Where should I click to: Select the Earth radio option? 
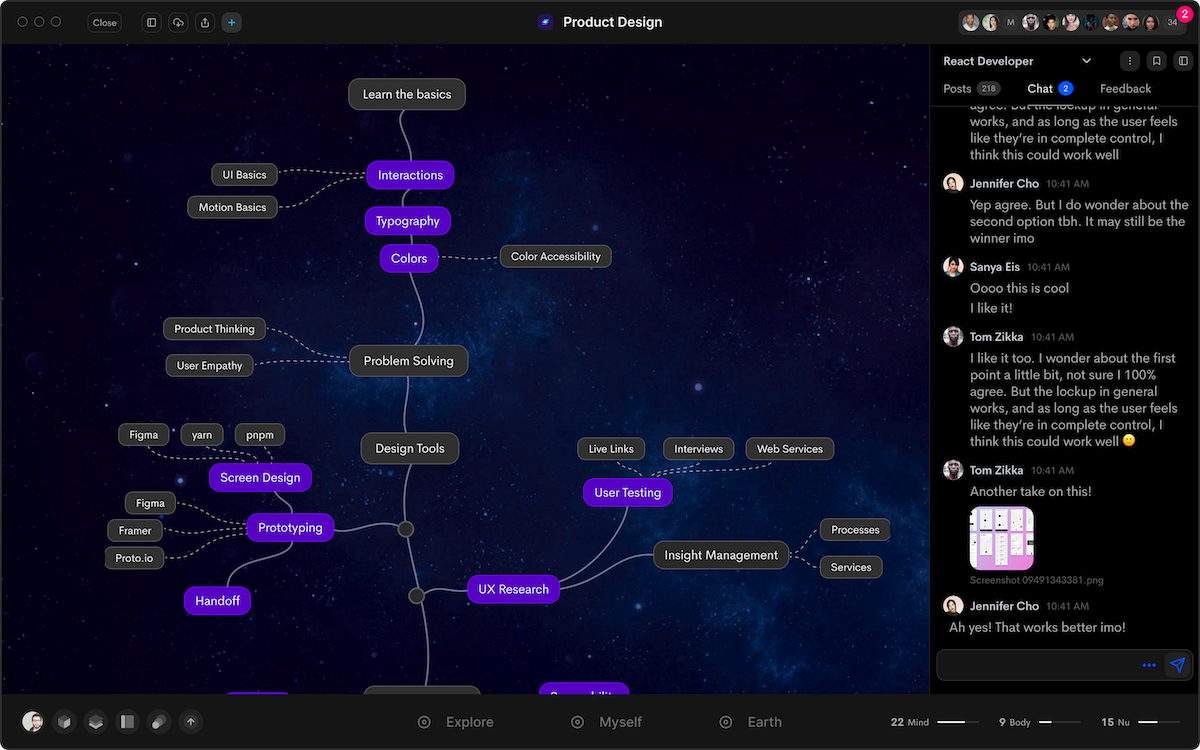pos(726,722)
